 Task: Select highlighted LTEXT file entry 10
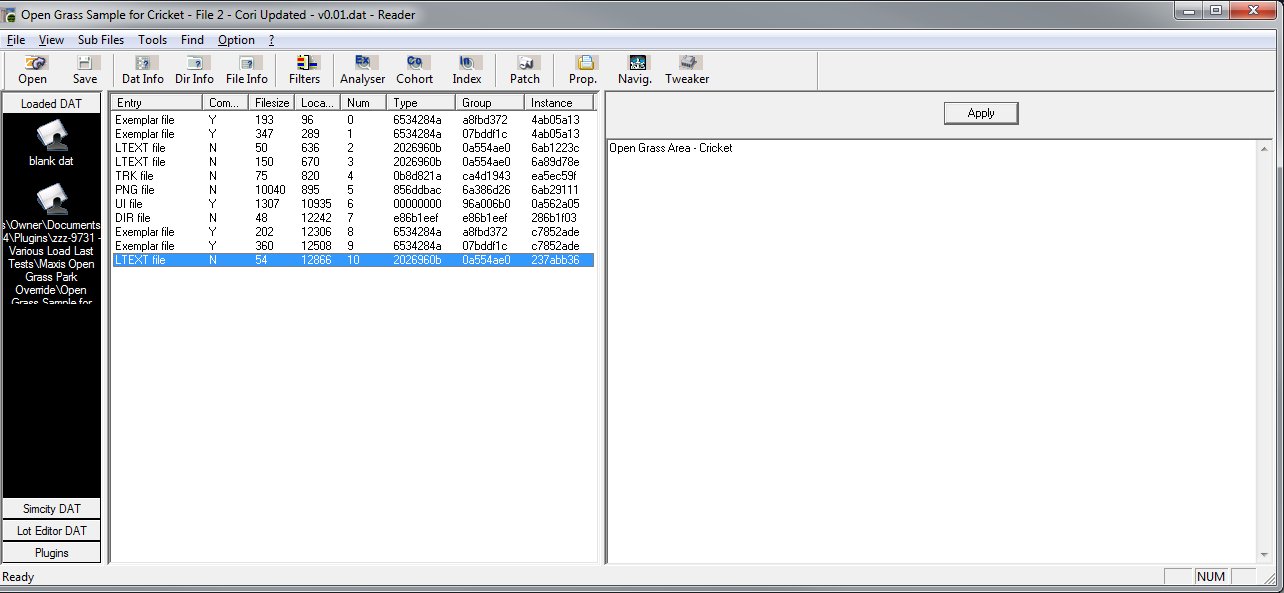(353, 260)
